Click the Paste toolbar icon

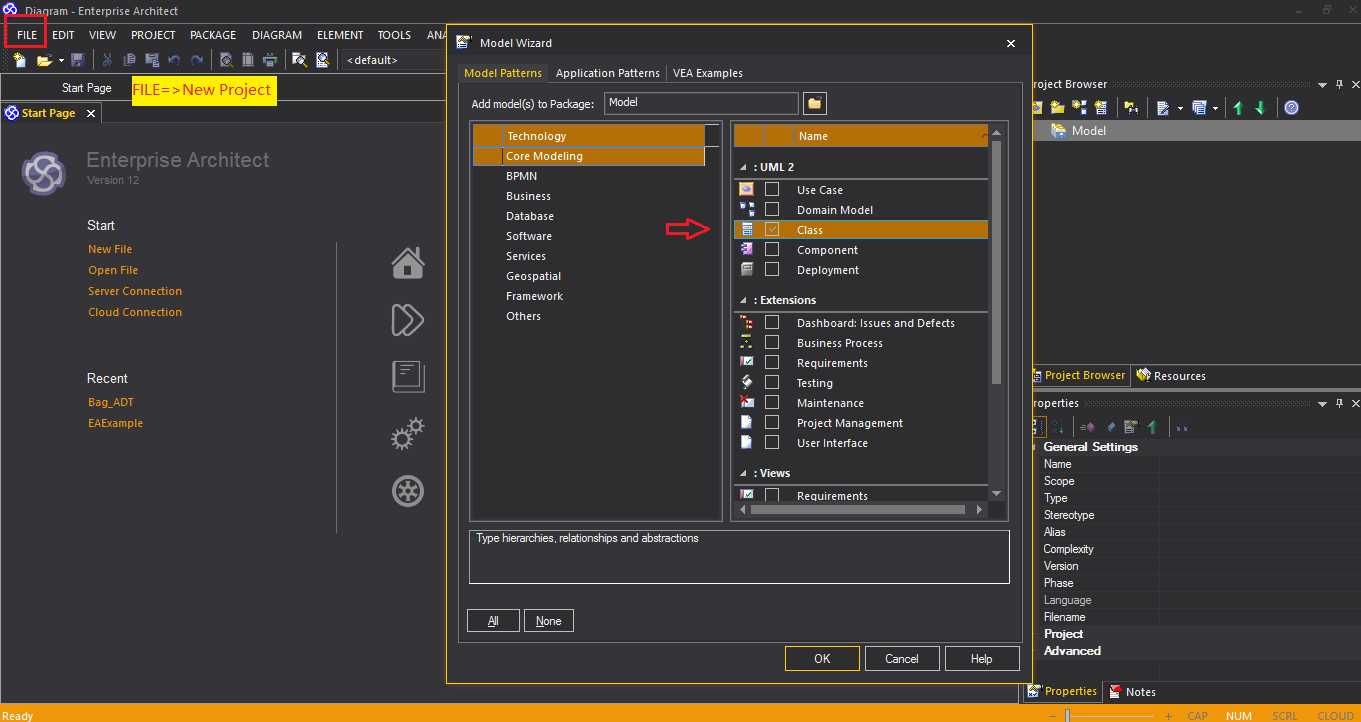[151, 60]
